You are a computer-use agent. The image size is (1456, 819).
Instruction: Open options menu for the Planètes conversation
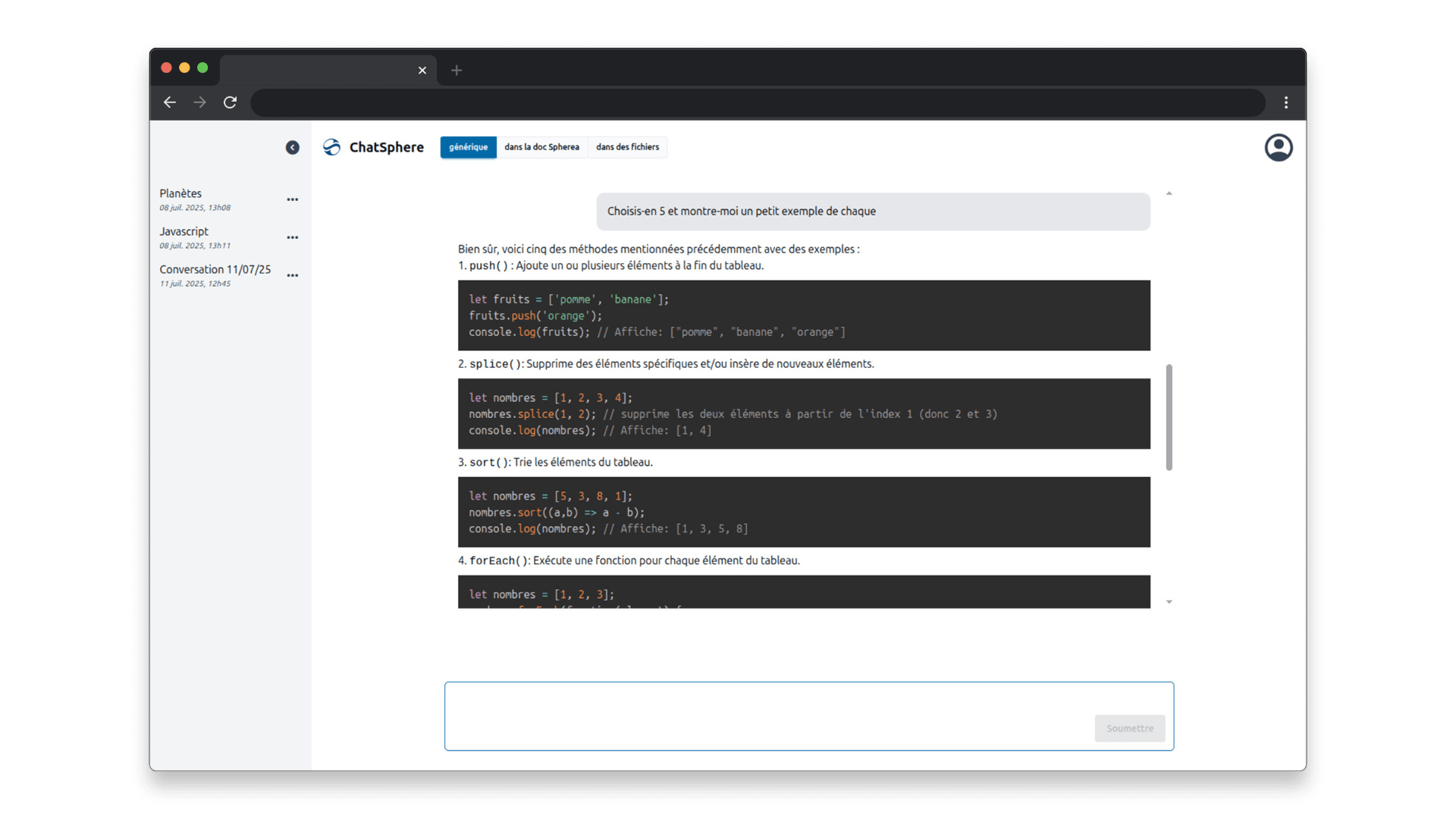pyautogui.click(x=293, y=199)
